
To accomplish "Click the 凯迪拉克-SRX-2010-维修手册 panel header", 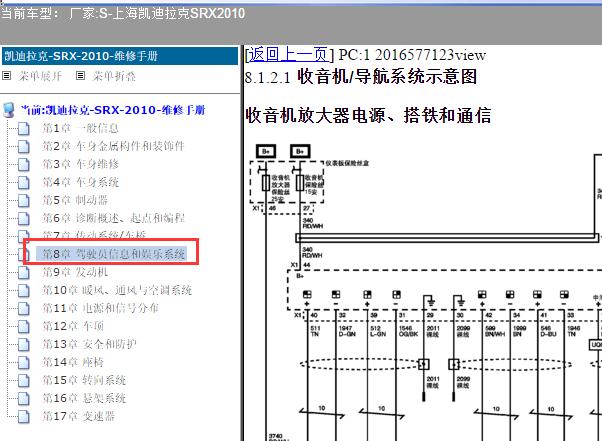I will pyautogui.click(x=120, y=56).
